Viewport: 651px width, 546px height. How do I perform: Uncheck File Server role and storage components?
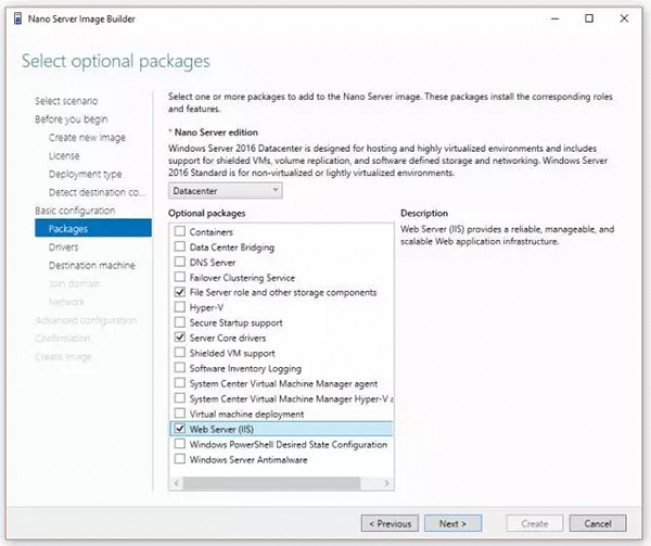[180, 292]
